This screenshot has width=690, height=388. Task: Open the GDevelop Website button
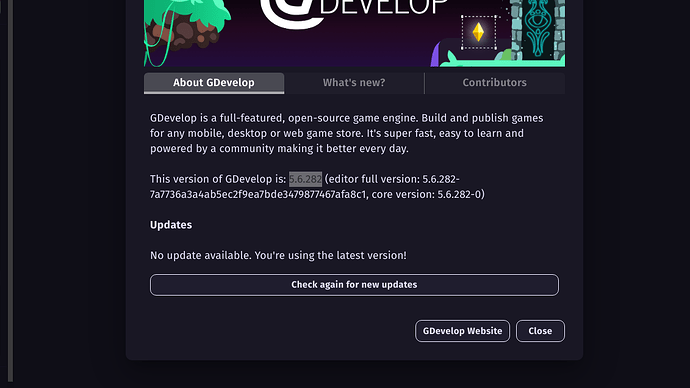click(462, 331)
